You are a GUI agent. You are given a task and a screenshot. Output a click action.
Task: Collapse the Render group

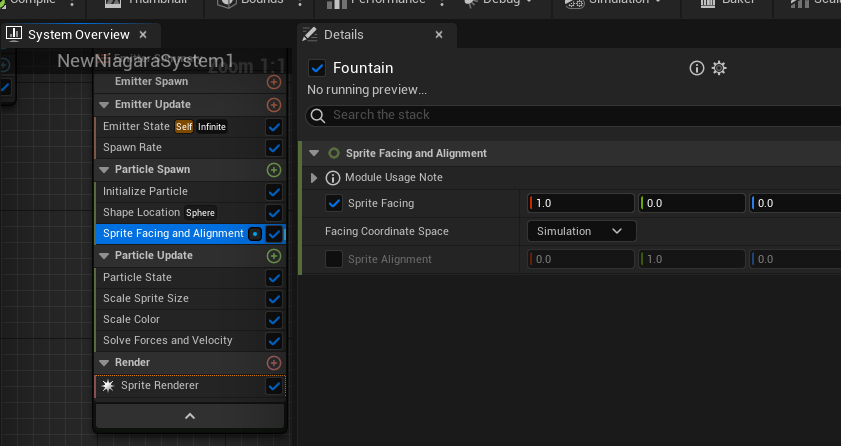(x=104, y=363)
